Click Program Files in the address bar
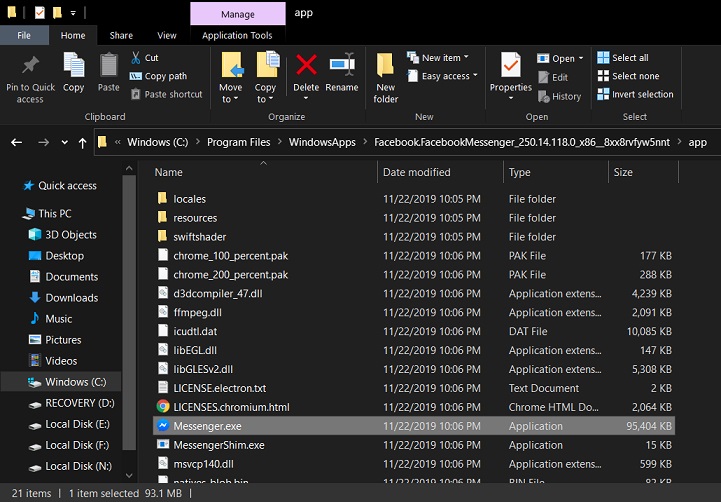The image size is (721, 502). [x=238, y=142]
